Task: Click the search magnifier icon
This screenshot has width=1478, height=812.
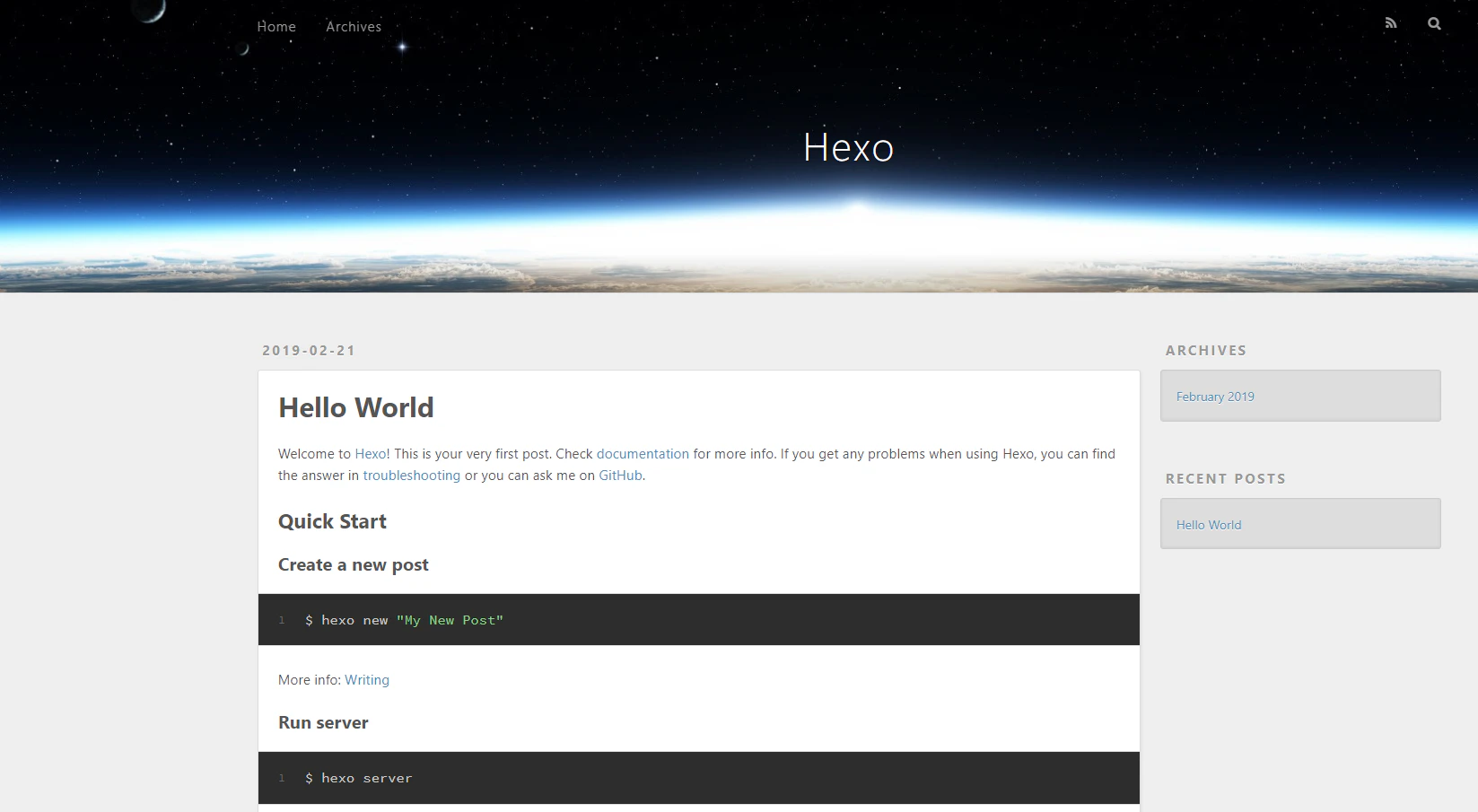Action: point(1434,24)
